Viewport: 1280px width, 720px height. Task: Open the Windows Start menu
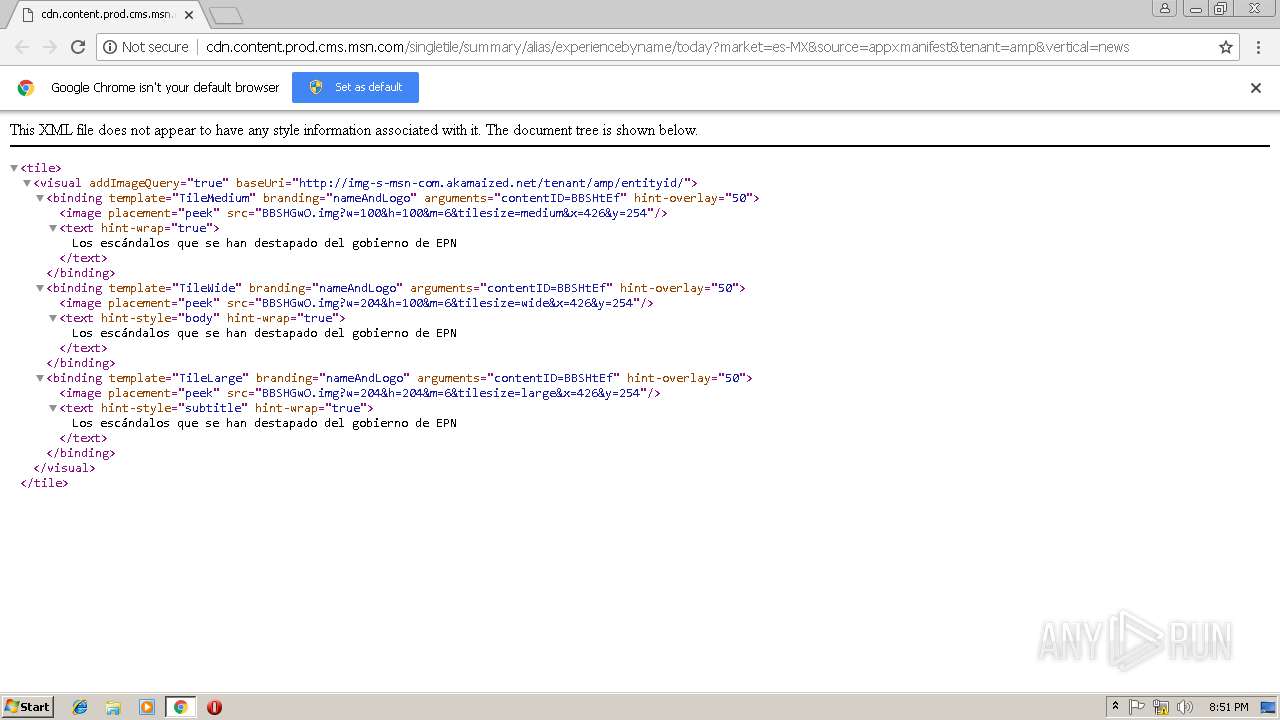tap(28, 706)
